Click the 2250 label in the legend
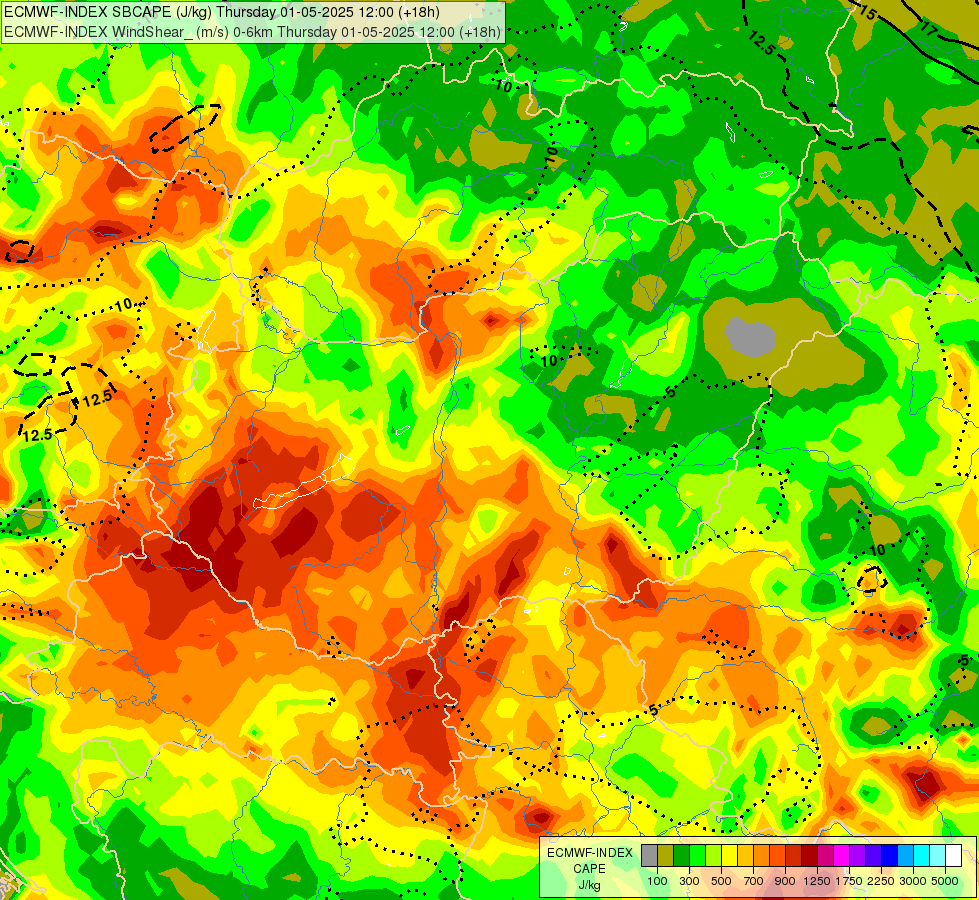The height and width of the screenshot is (900, 979). click(881, 881)
